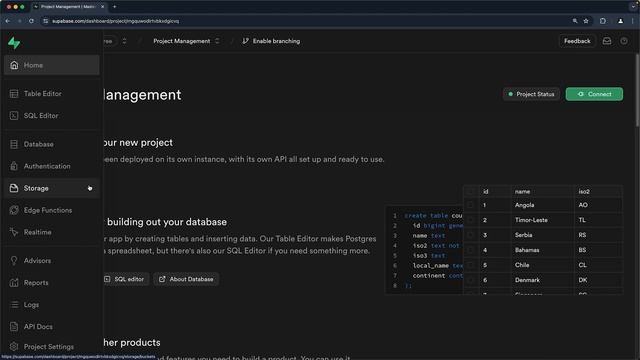Click the Project Settings gear icon
The image size is (640, 360).
(14, 347)
